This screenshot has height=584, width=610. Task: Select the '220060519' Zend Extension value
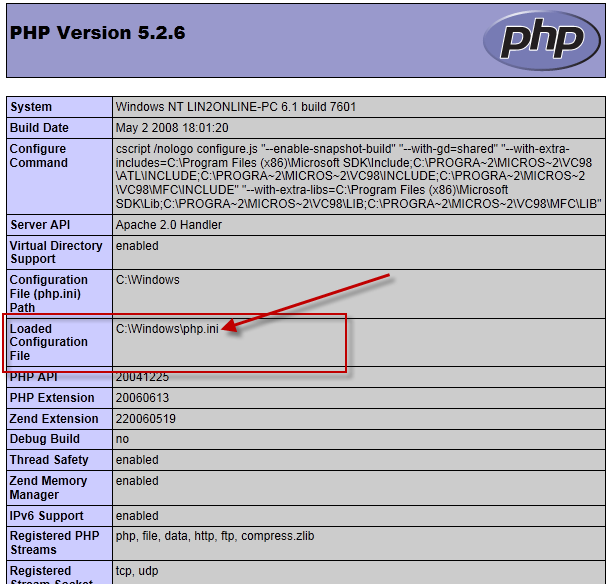(145, 419)
